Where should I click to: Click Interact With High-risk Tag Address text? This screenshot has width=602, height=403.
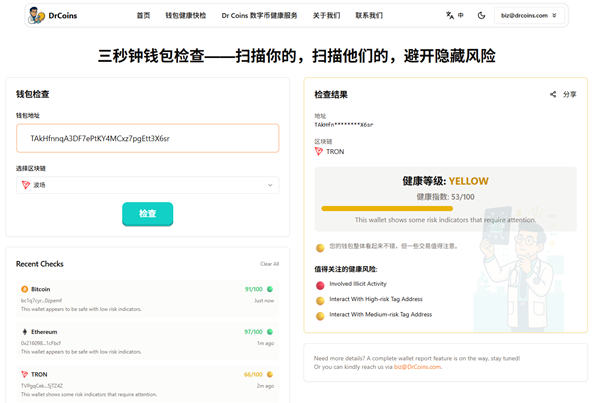(376, 299)
